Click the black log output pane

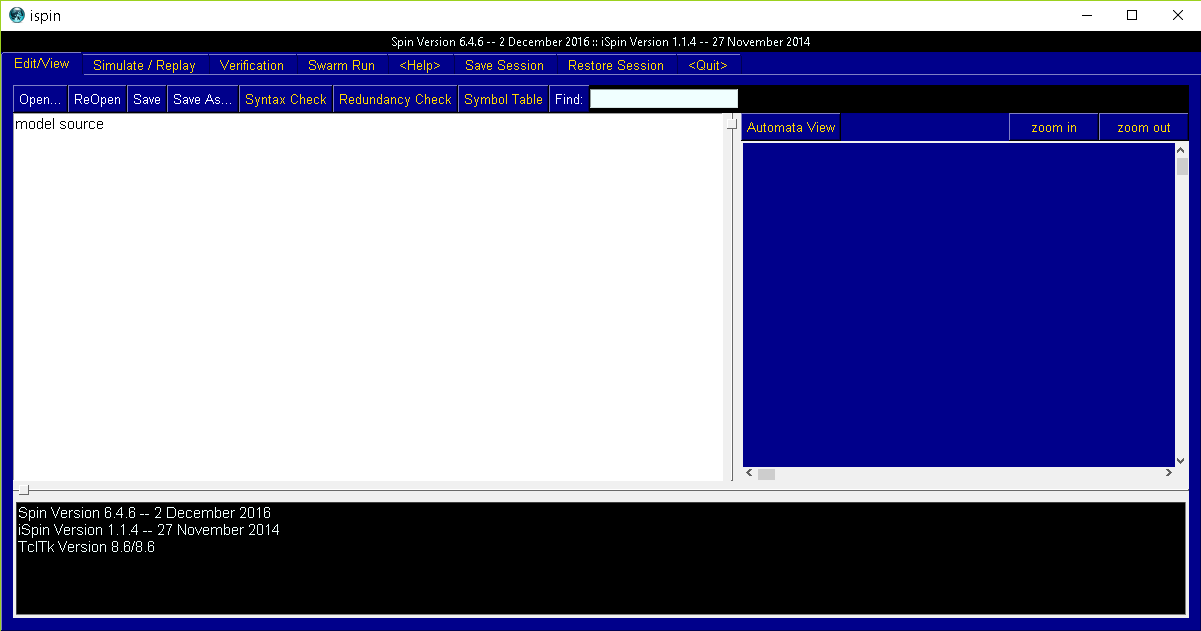pos(600,558)
